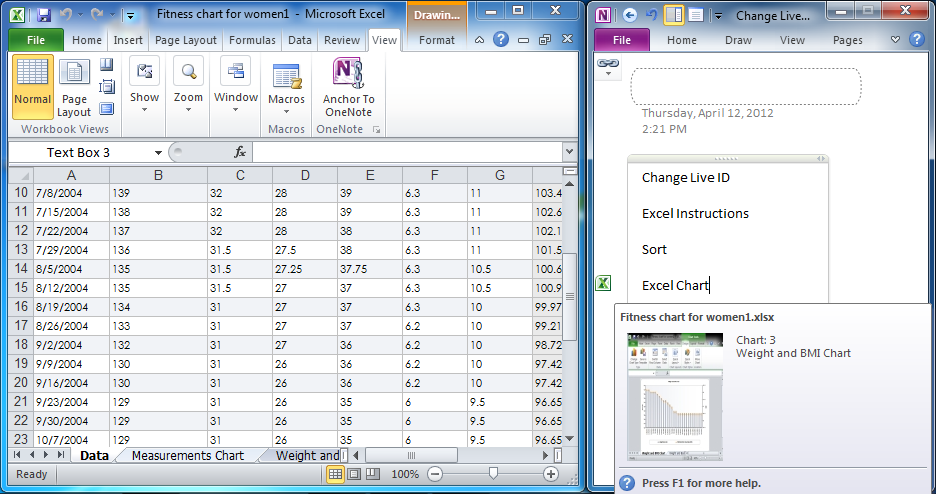Click the zoom slider handle in Excel
Screen dimensions: 936x494
tap(493, 474)
